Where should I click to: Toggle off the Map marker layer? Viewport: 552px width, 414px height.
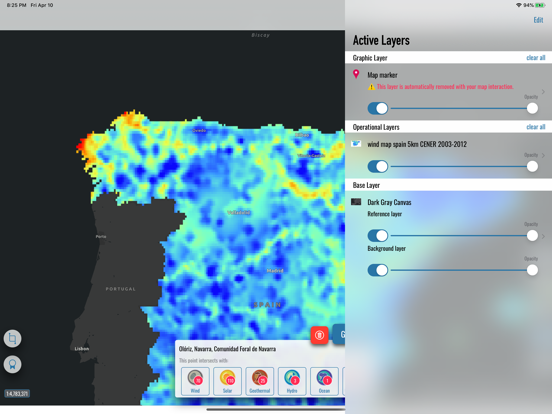(378, 108)
